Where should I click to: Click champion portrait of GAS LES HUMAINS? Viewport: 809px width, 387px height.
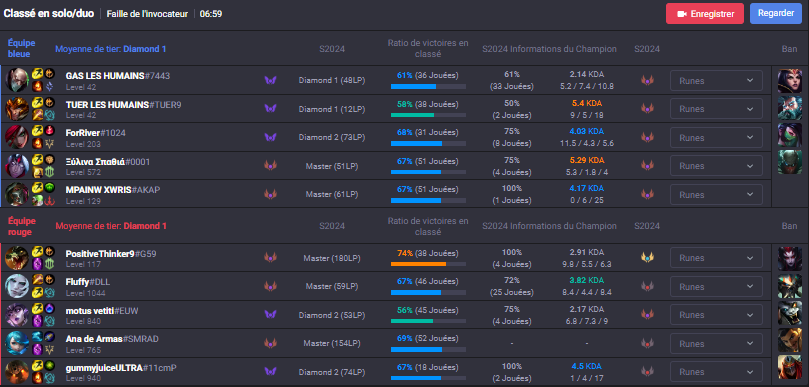17,80
